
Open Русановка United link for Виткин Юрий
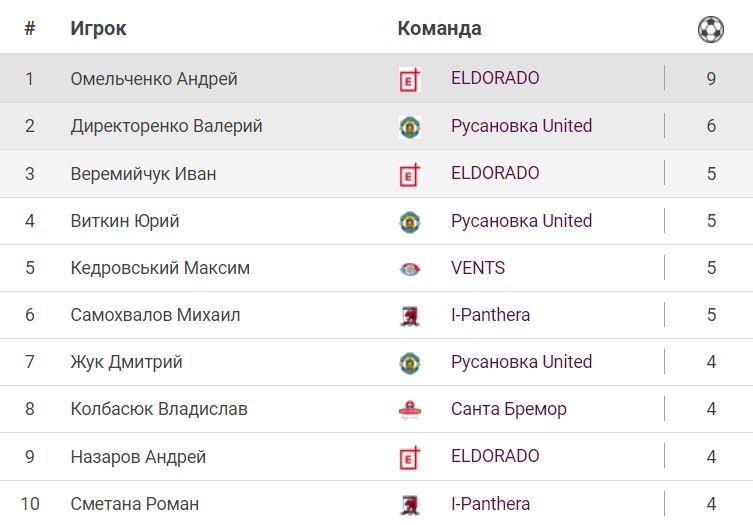(521, 220)
